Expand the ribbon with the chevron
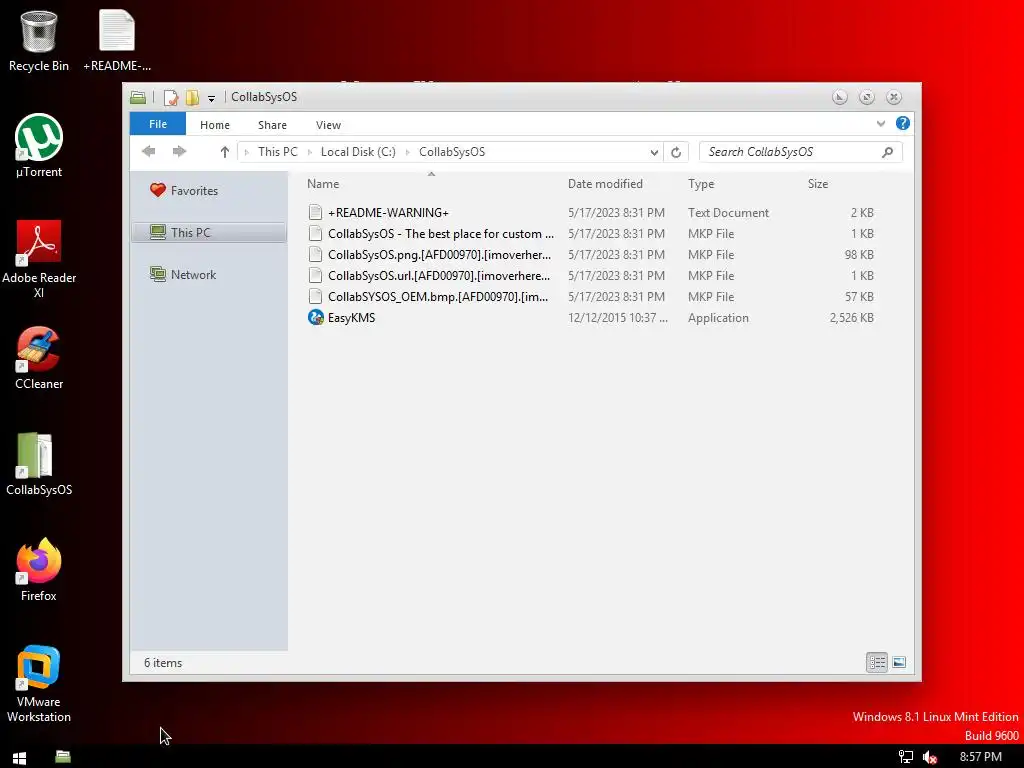The height and width of the screenshot is (768, 1024). coord(881,123)
